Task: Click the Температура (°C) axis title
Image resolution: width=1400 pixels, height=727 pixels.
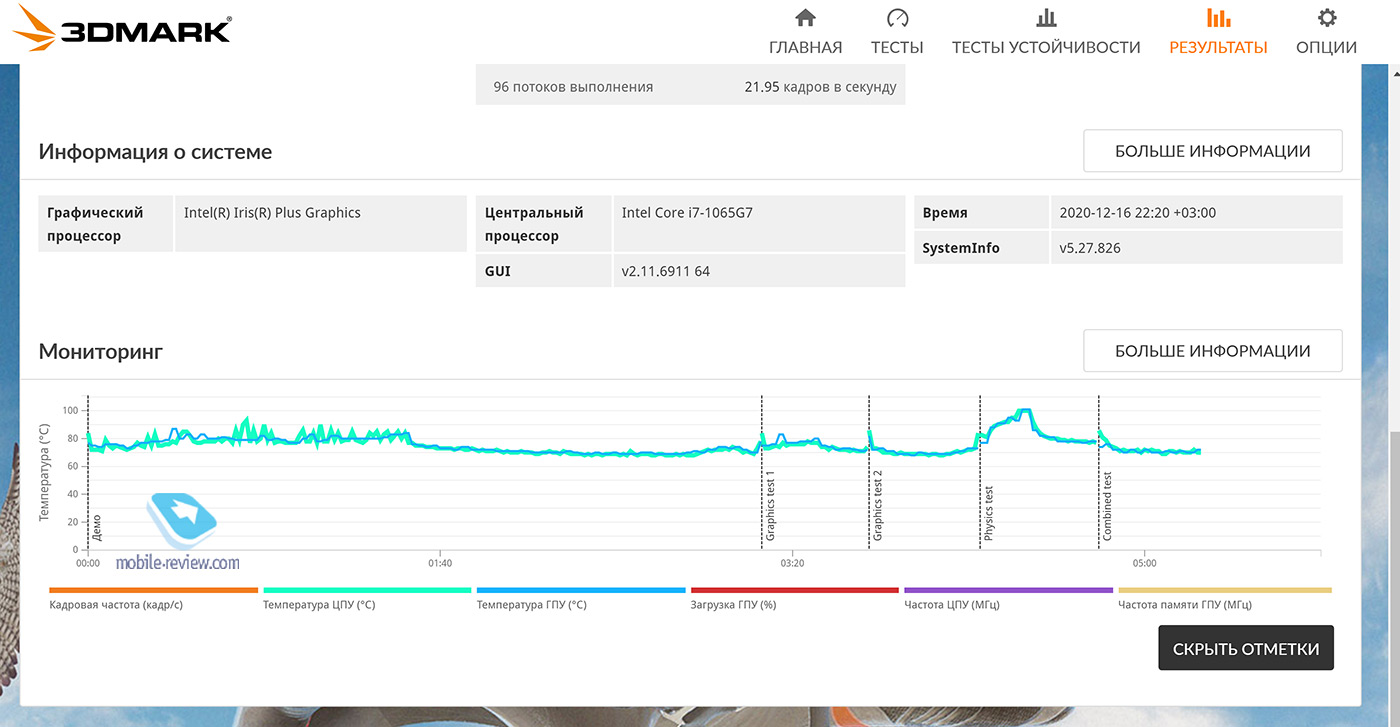Action: (x=44, y=472)
